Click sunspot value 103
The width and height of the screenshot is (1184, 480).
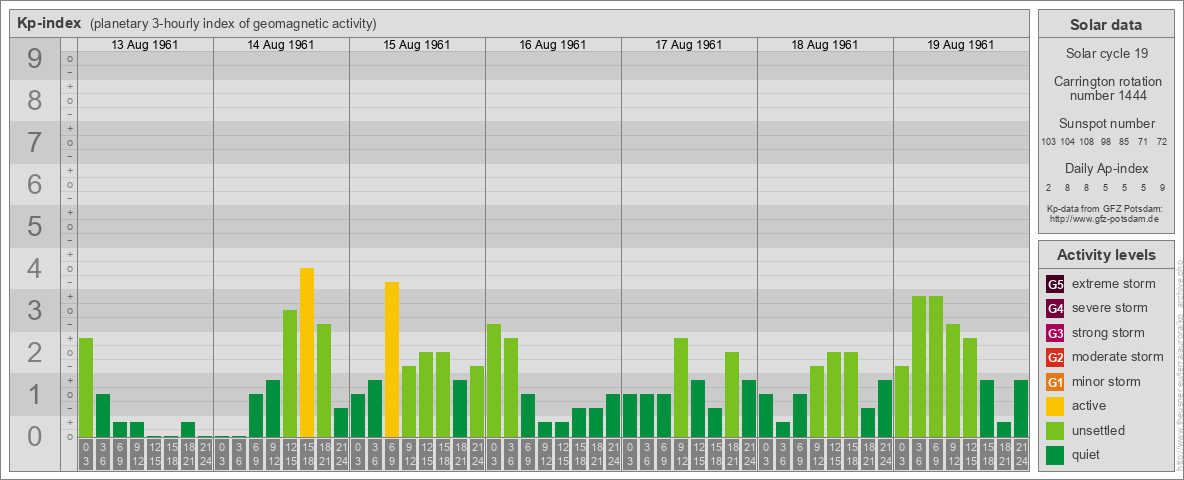[x=1048, y=142]
